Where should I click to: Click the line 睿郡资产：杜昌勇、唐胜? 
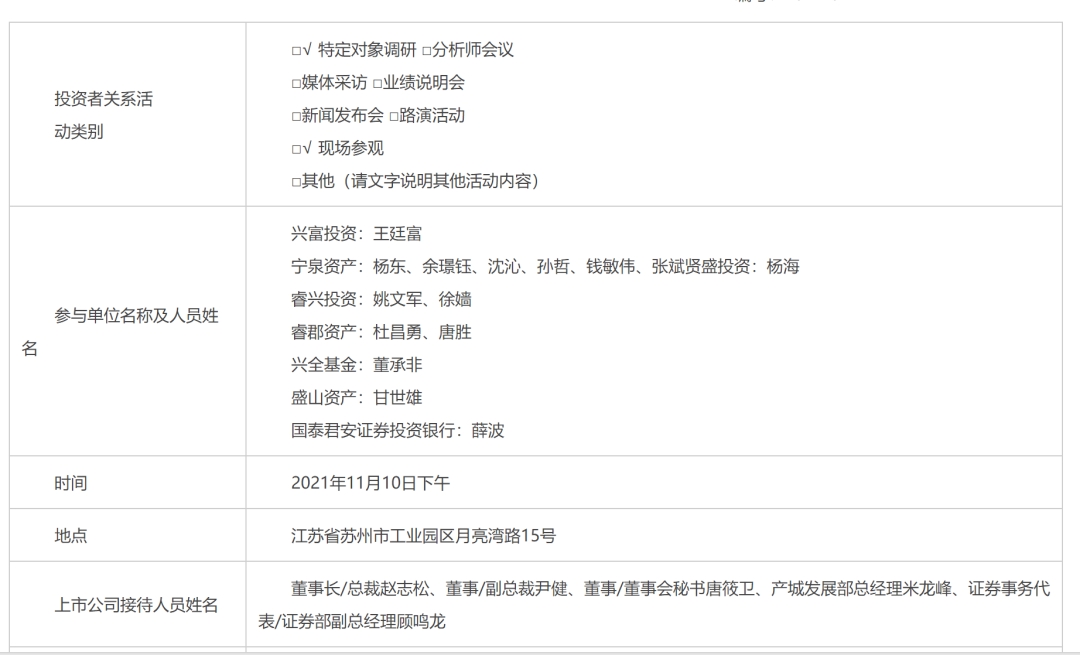(381, 332)
